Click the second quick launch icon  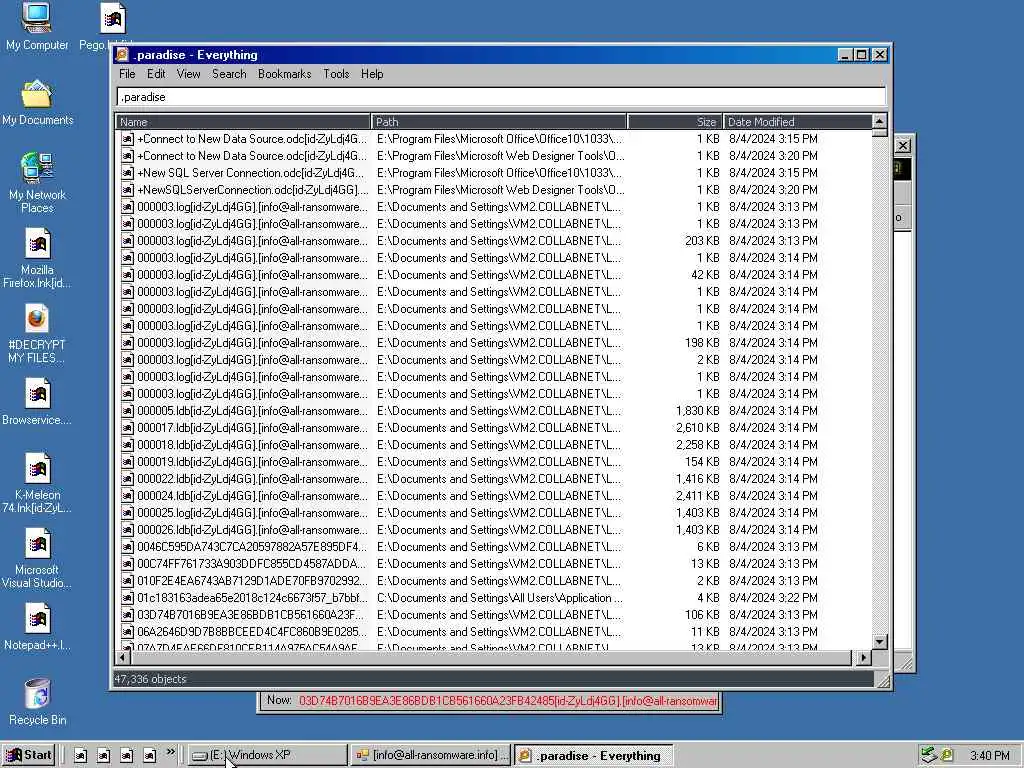103,755
